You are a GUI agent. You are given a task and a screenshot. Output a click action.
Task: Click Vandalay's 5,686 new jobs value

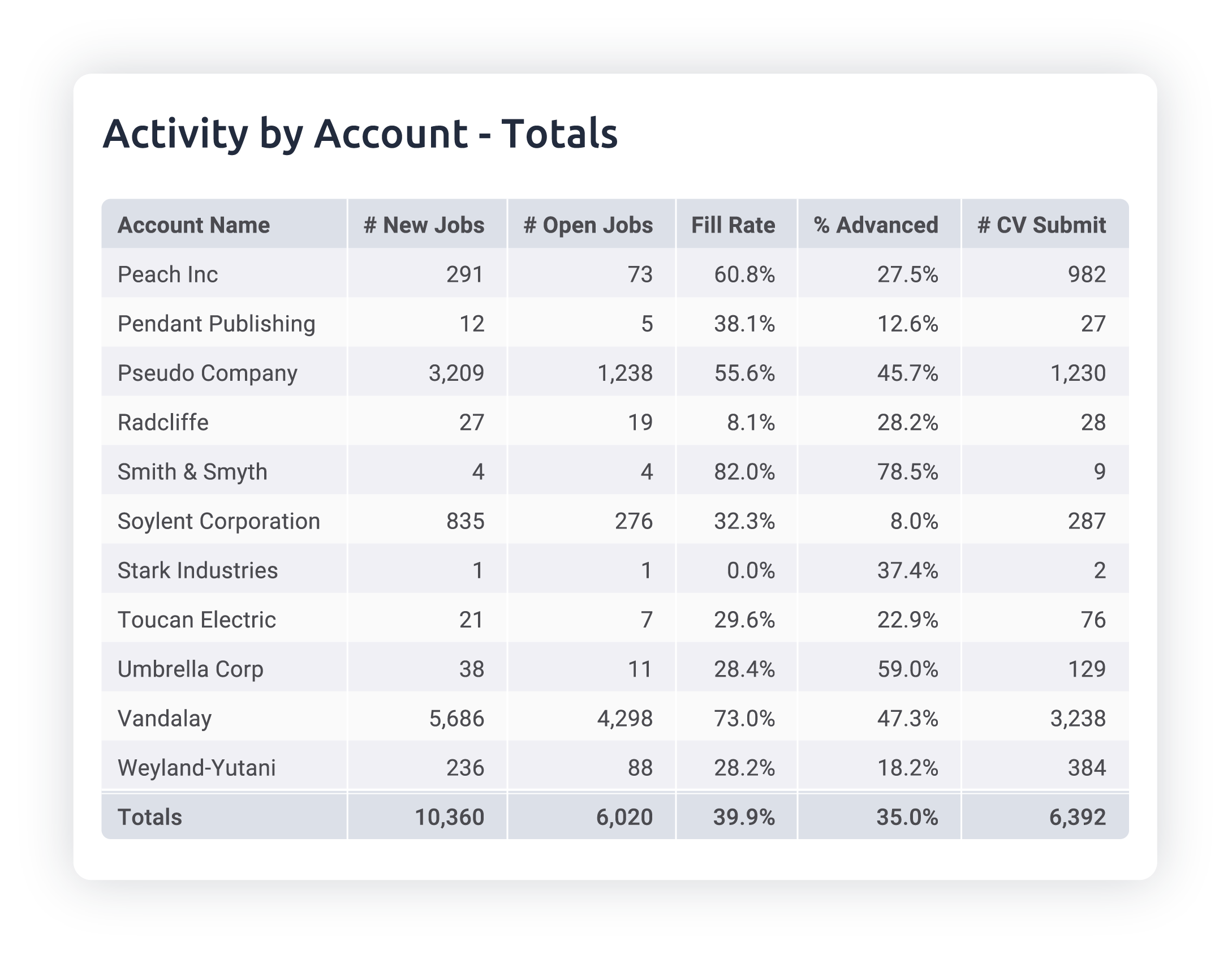pos(456,718)
